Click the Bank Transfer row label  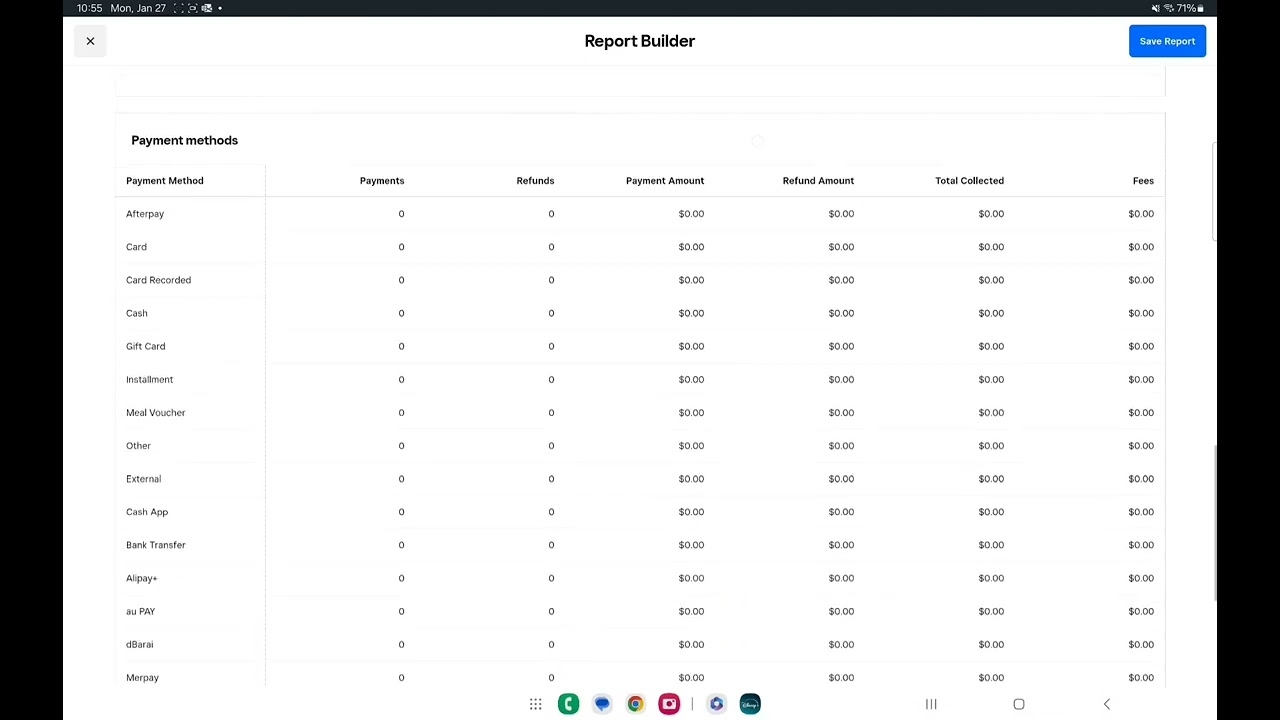[x=156, y=545]
